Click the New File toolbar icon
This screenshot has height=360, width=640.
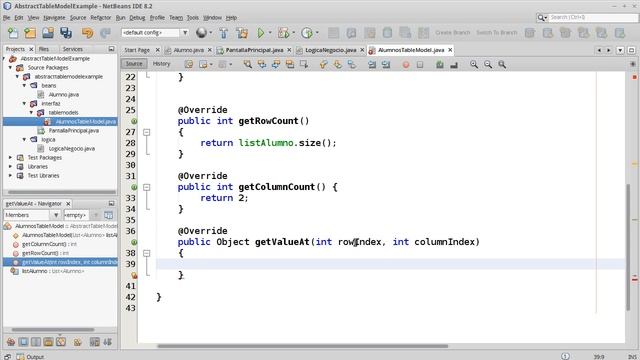tap(13, 33)
